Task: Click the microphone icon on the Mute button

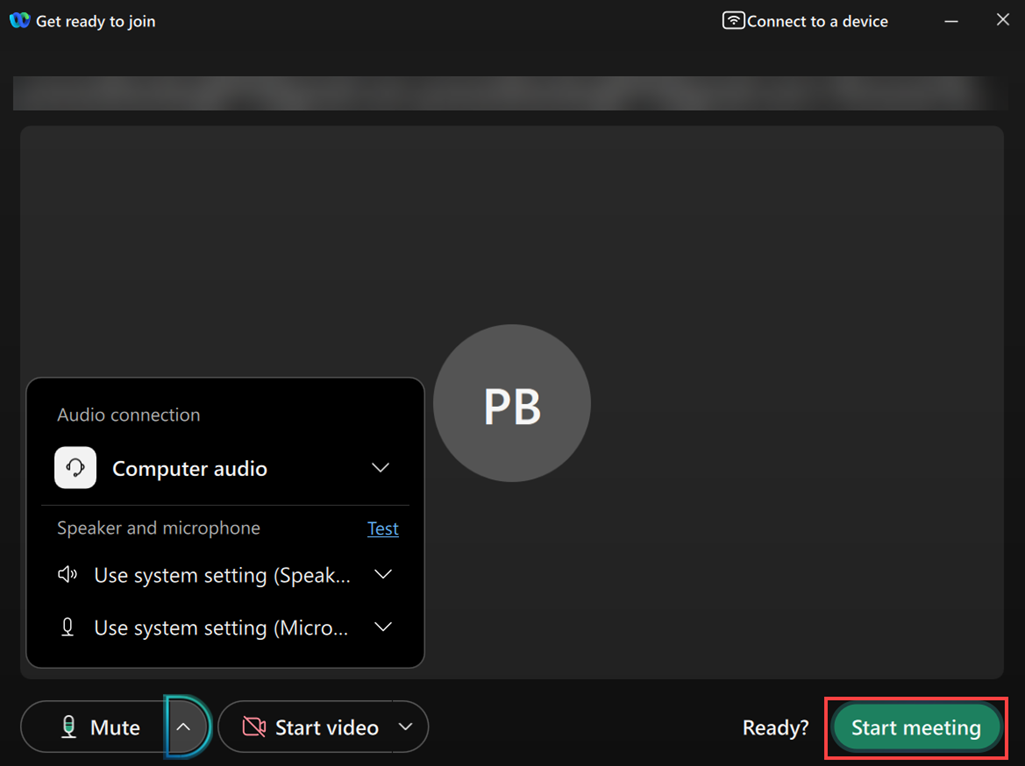Action: [x=69, y=727]
